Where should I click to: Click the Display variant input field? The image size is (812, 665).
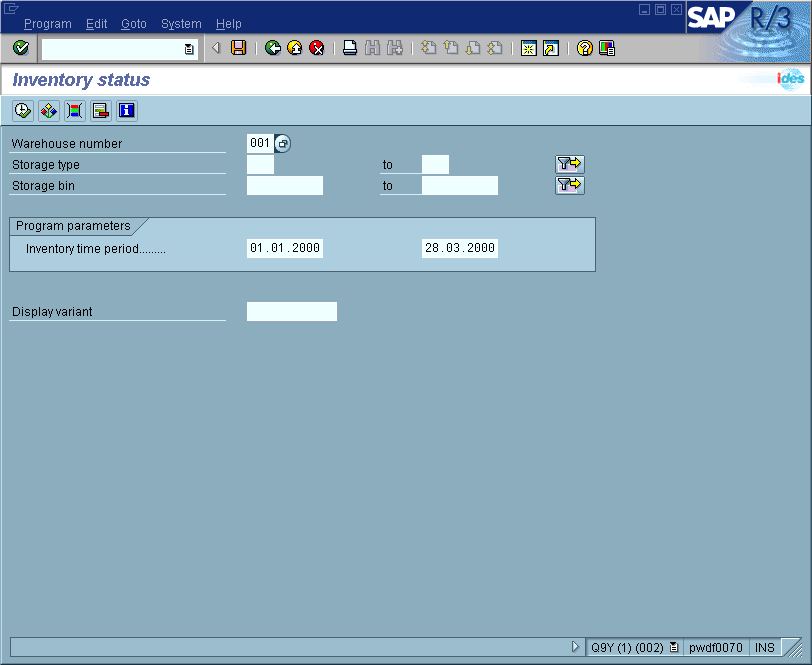pyautogui.click(x=291, y=312)
